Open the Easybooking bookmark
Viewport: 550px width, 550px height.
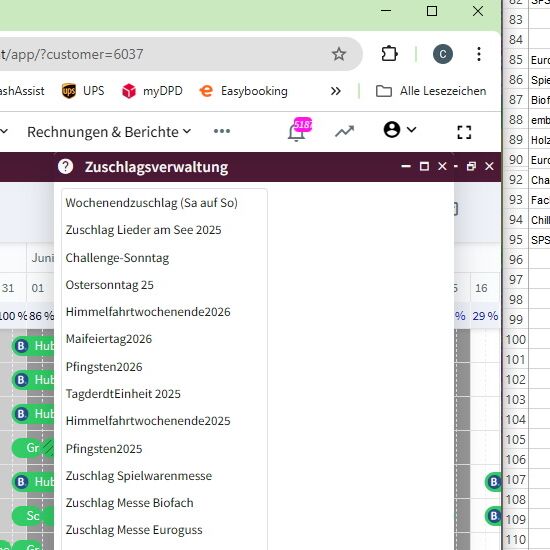[244, 91]
